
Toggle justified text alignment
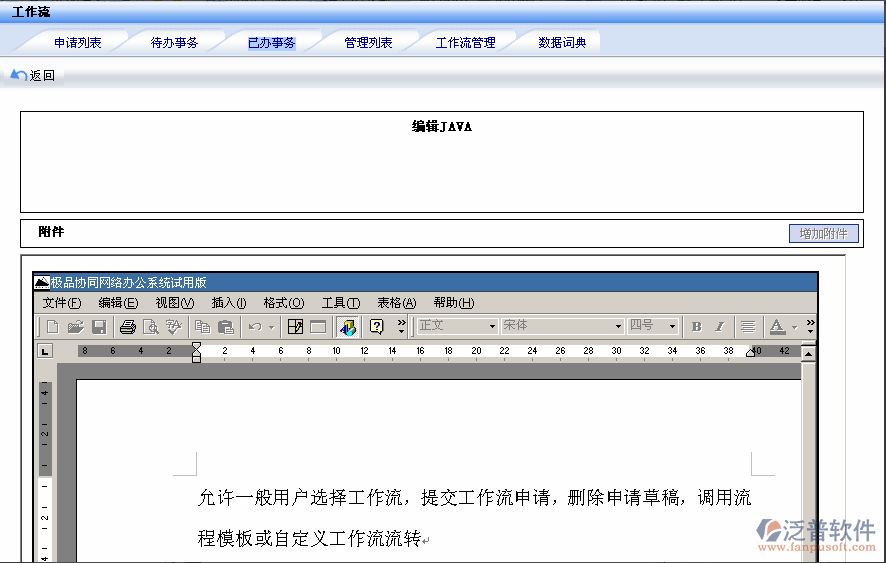click(x=747, y=326)
